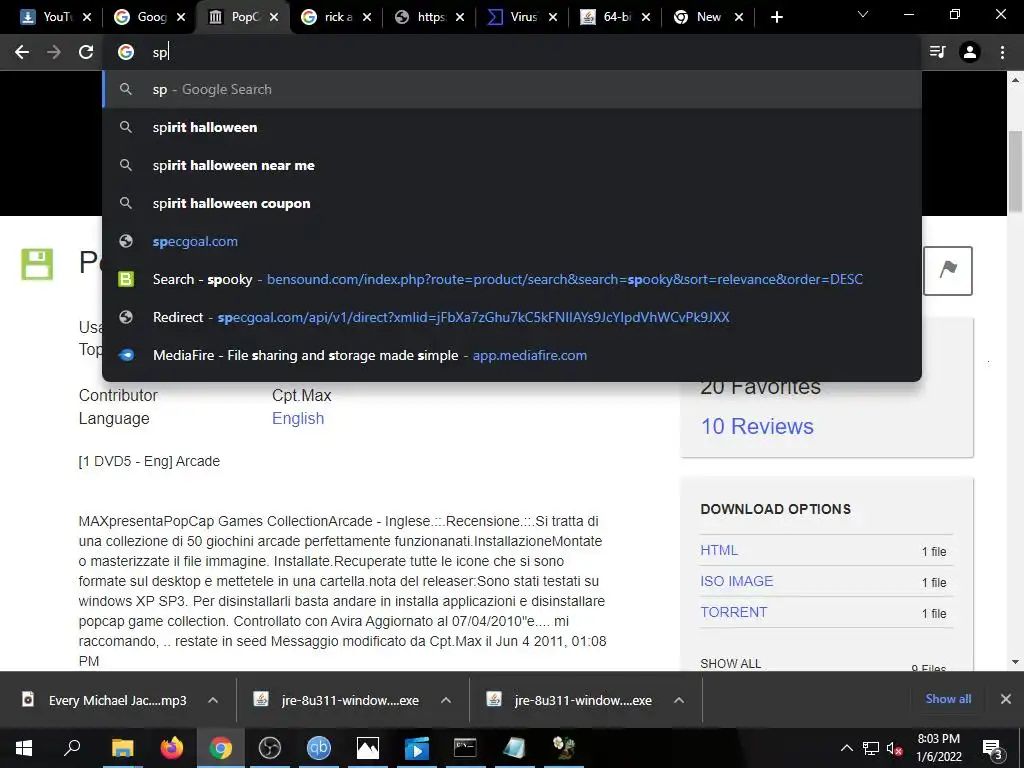Click the taskbar clock showing 8:03 PM
This screenshot has width=1024, height=768.
939,748
